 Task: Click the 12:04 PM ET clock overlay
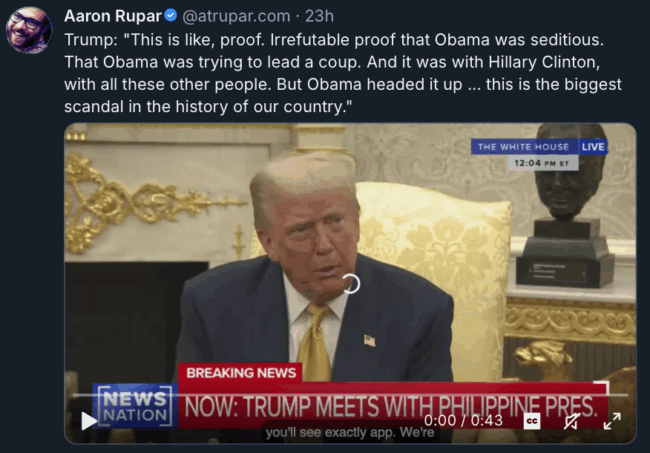tap(543, 163)
